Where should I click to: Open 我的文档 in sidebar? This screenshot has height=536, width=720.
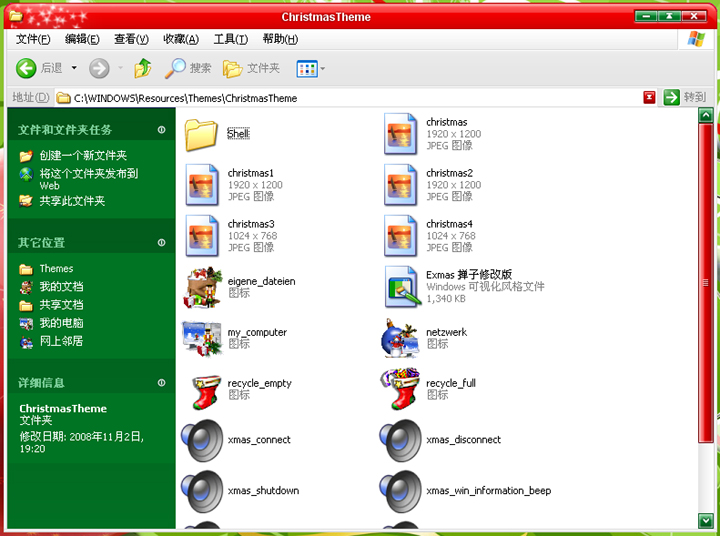(61, 287)
